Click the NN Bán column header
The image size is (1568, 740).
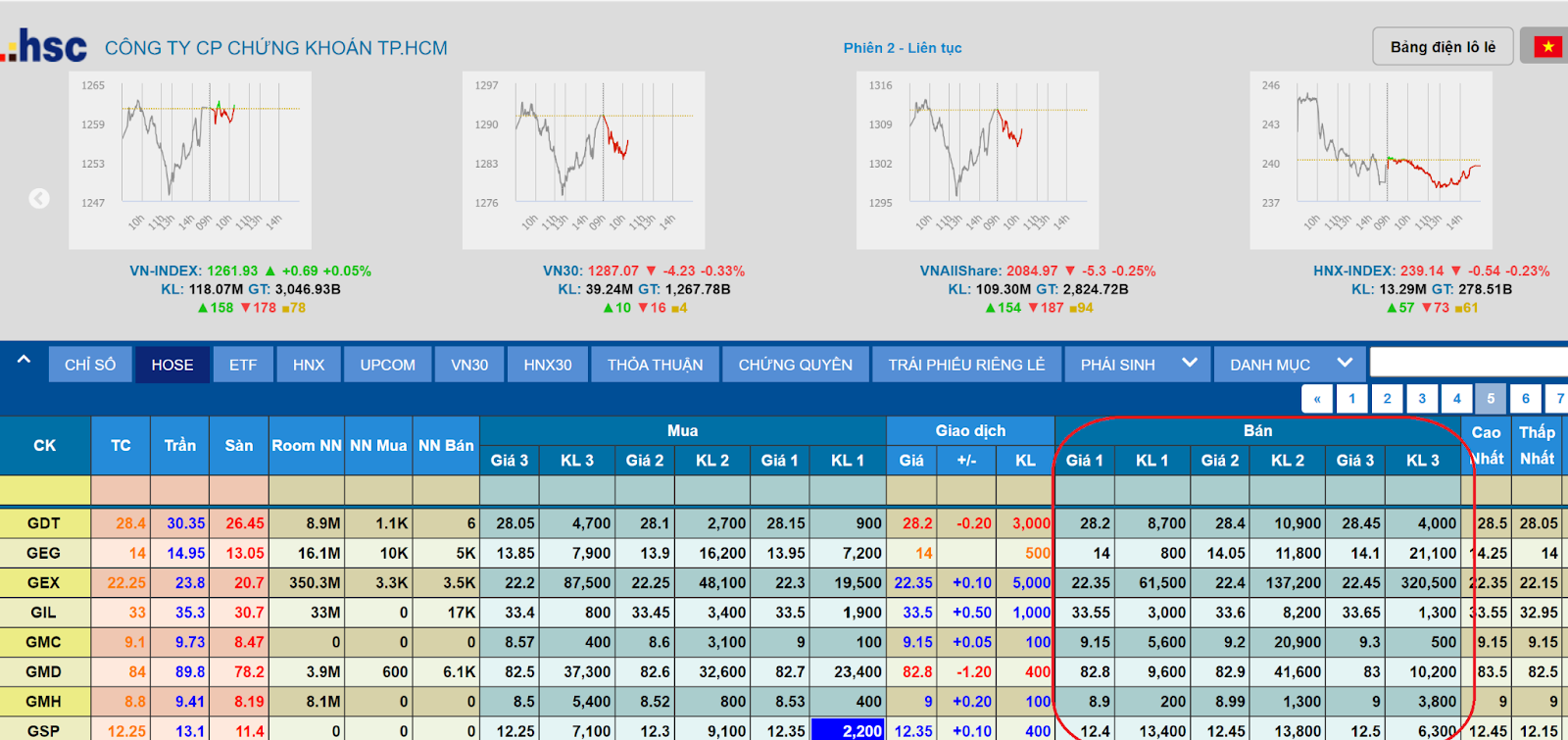(446, 445)
